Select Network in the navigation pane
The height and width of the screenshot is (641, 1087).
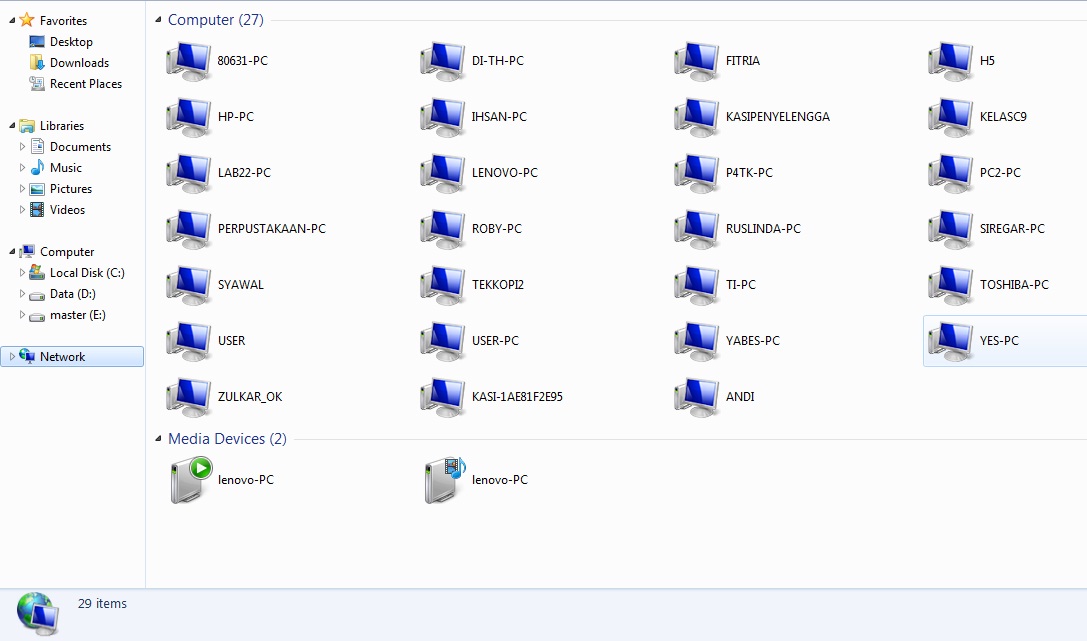click(x=72, y=357)
